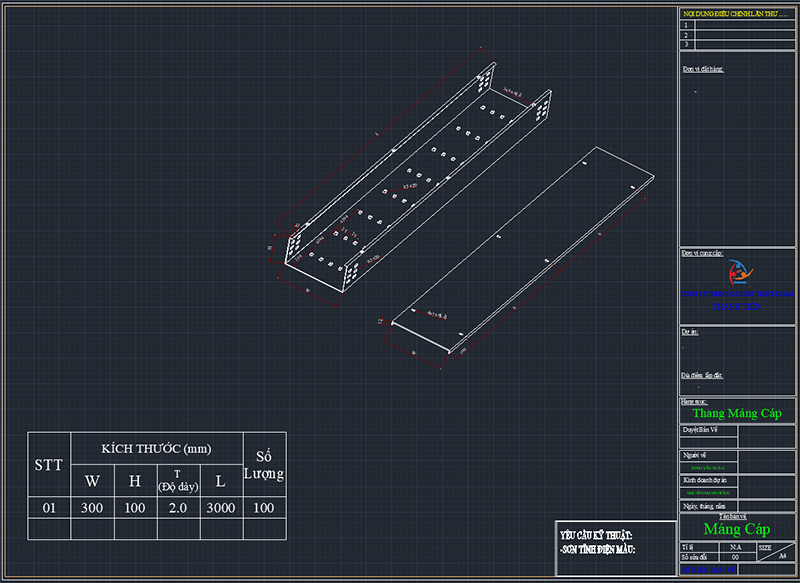This screenshot has height=583, width=800.
Task: Click revision row 1 in the revision table
Action: 736,25
